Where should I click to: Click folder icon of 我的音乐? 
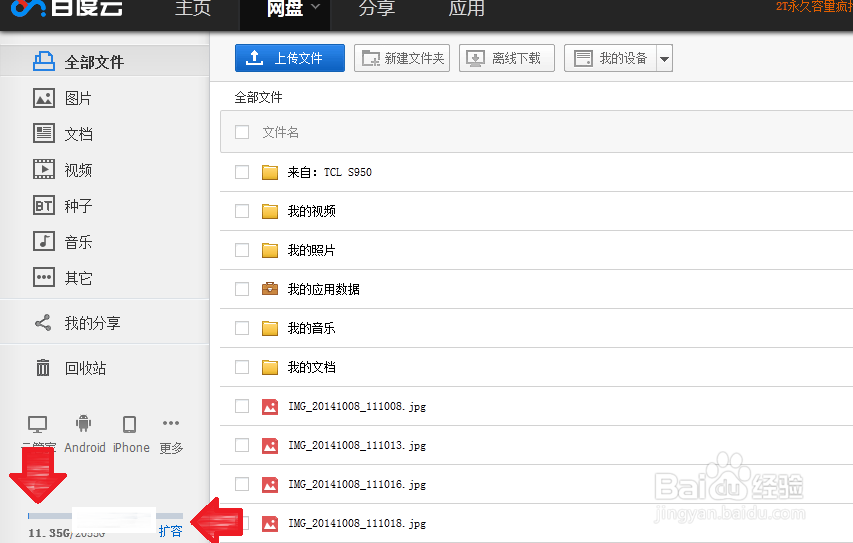[270, 328]
